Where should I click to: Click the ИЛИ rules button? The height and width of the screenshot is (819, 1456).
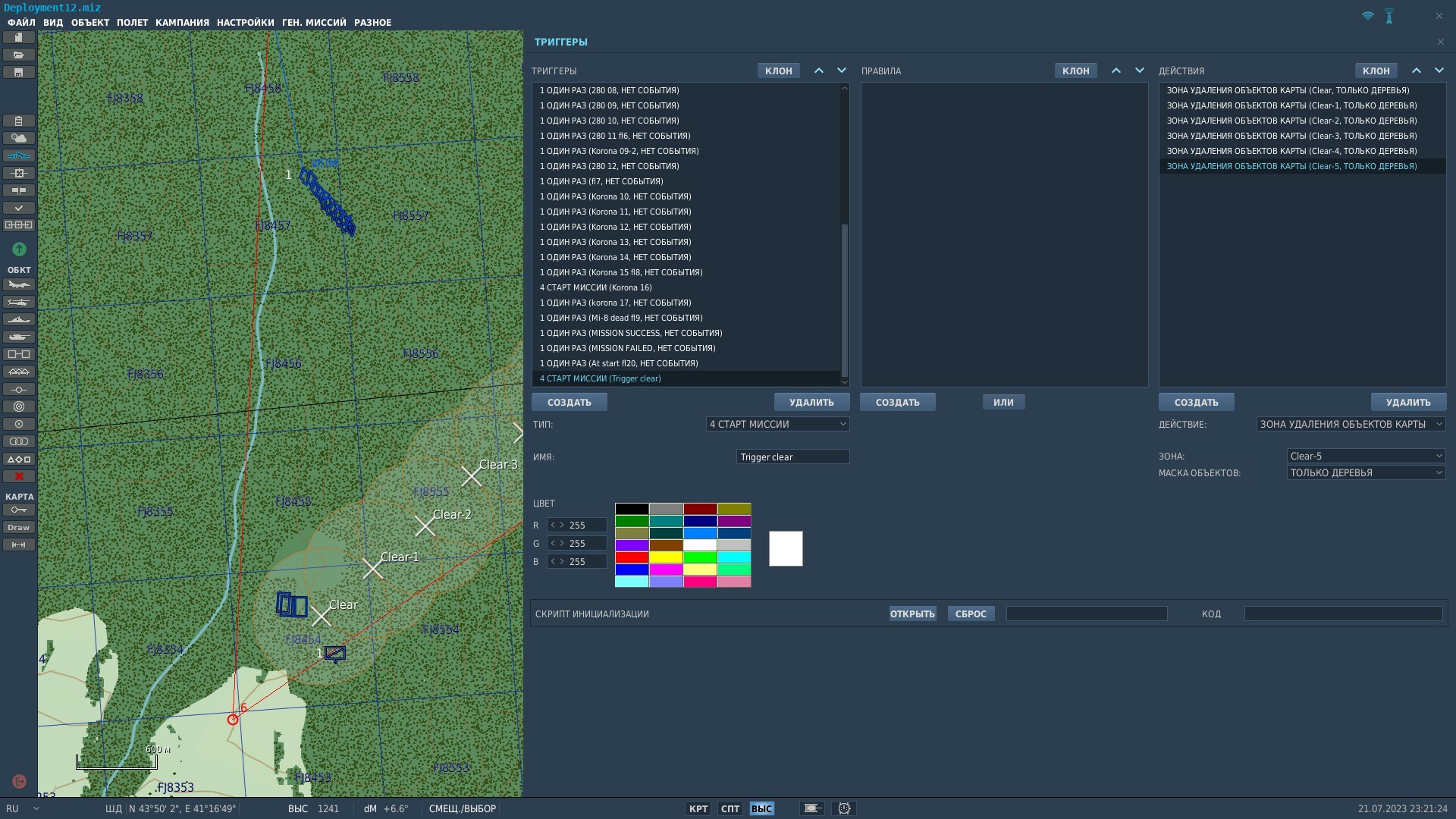click(1003, 402)
